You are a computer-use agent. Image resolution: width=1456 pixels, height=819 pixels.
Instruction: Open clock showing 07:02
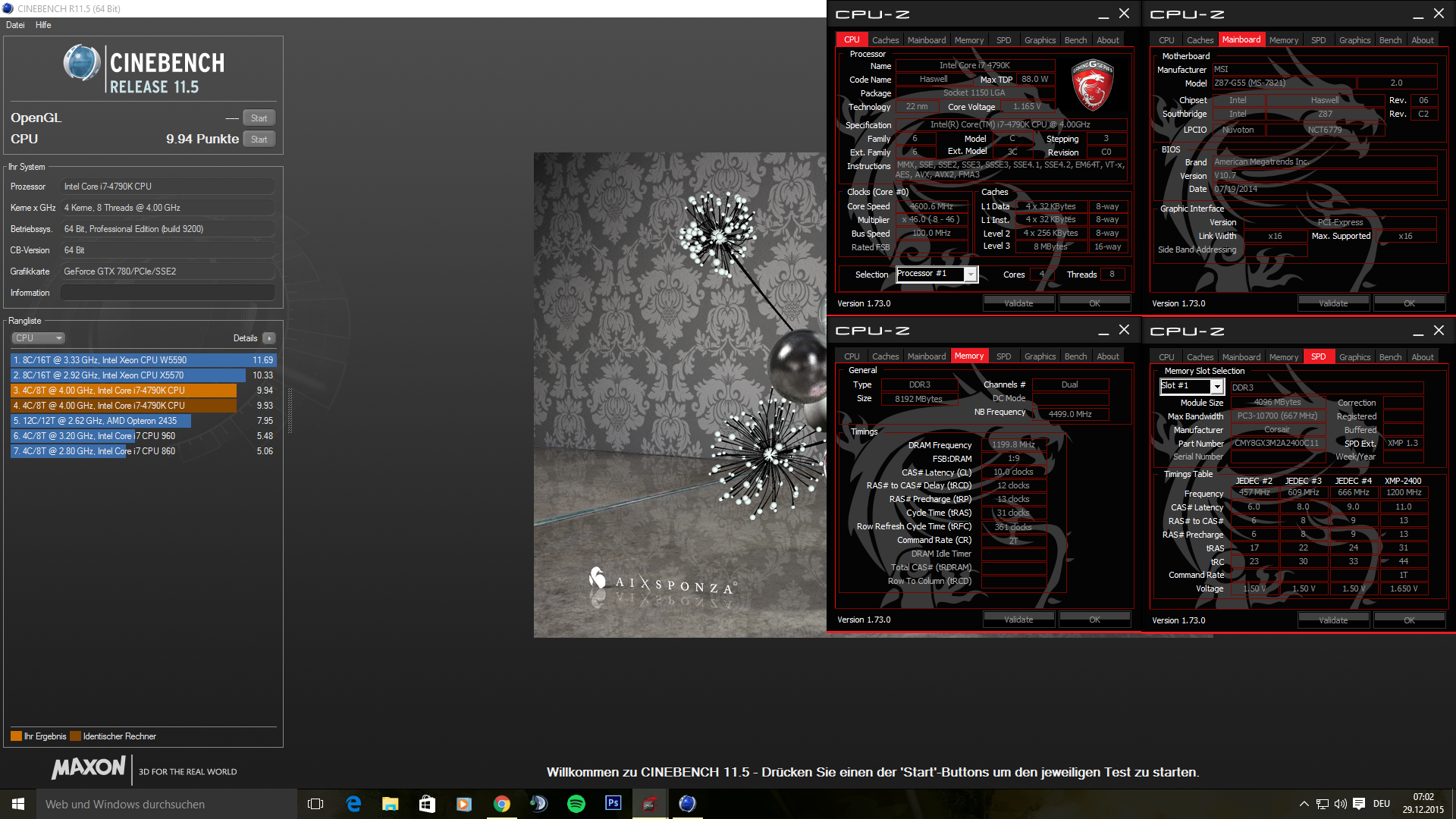coord(1423,804)
